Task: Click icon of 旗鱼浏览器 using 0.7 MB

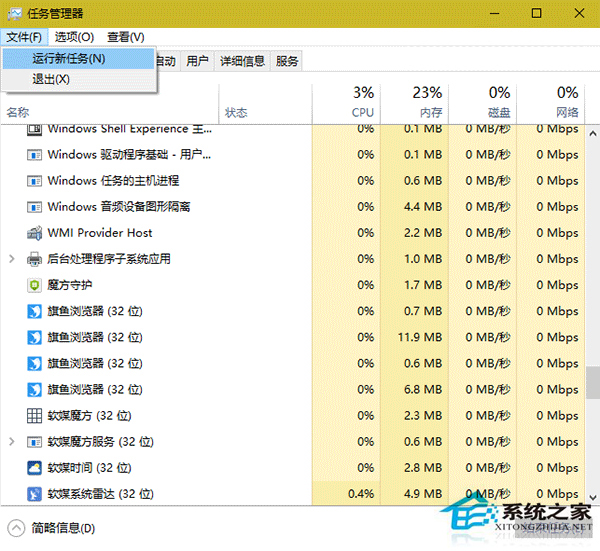Action: point(34,311)
